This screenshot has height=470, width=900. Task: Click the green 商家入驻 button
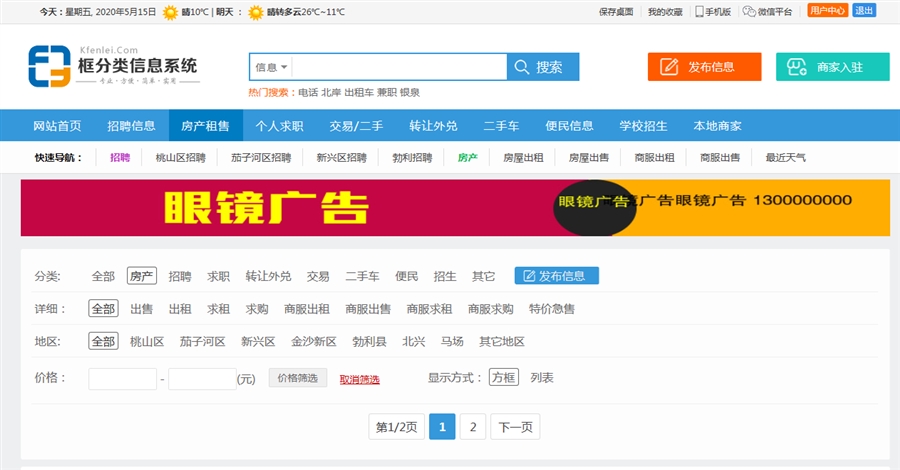pyautogui.click(x=832, y=67)
